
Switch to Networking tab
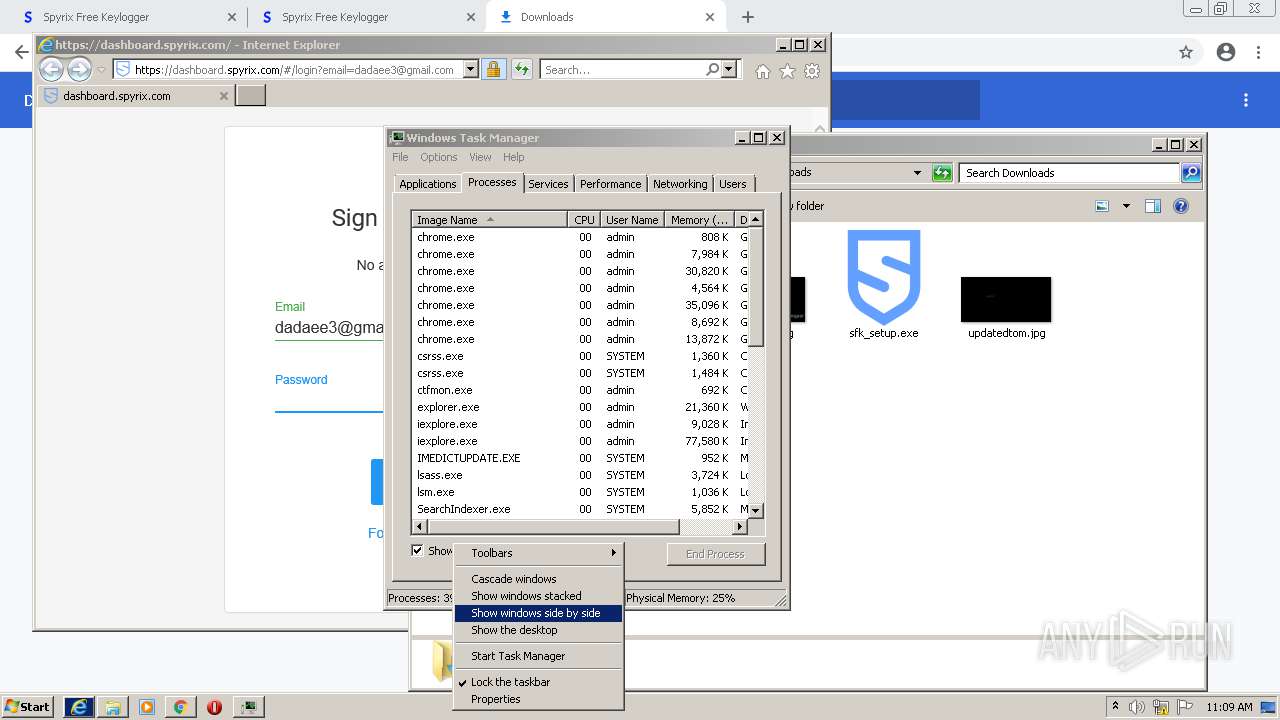[x=680, y=184]
